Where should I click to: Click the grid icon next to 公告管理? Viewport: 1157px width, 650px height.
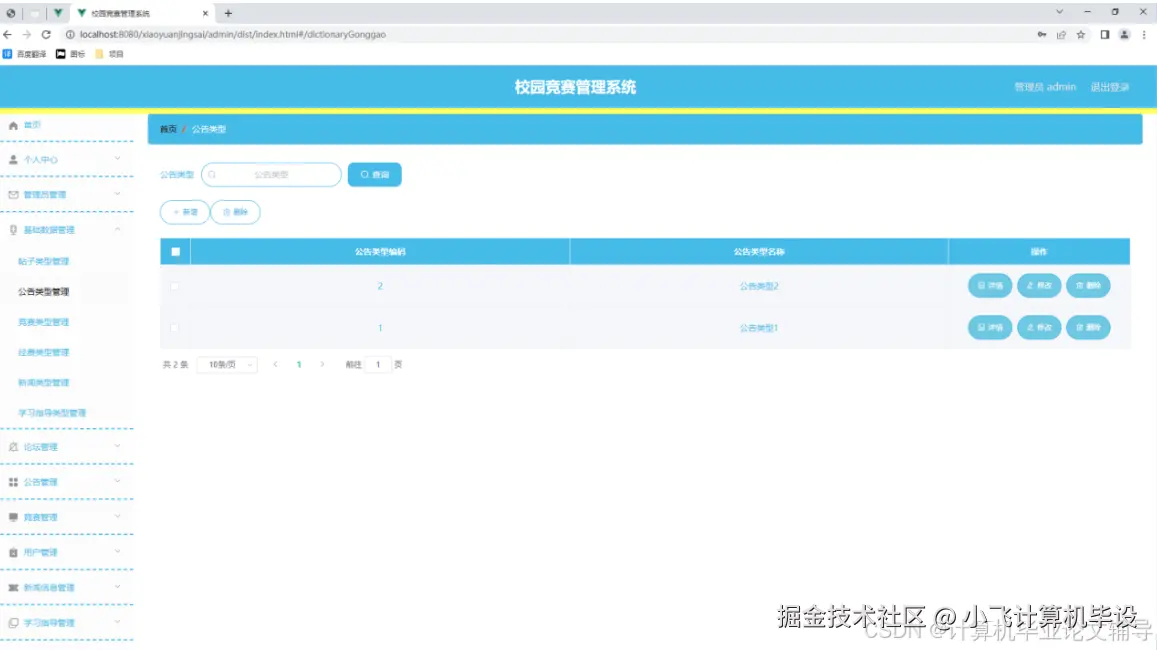click(14, 482)
